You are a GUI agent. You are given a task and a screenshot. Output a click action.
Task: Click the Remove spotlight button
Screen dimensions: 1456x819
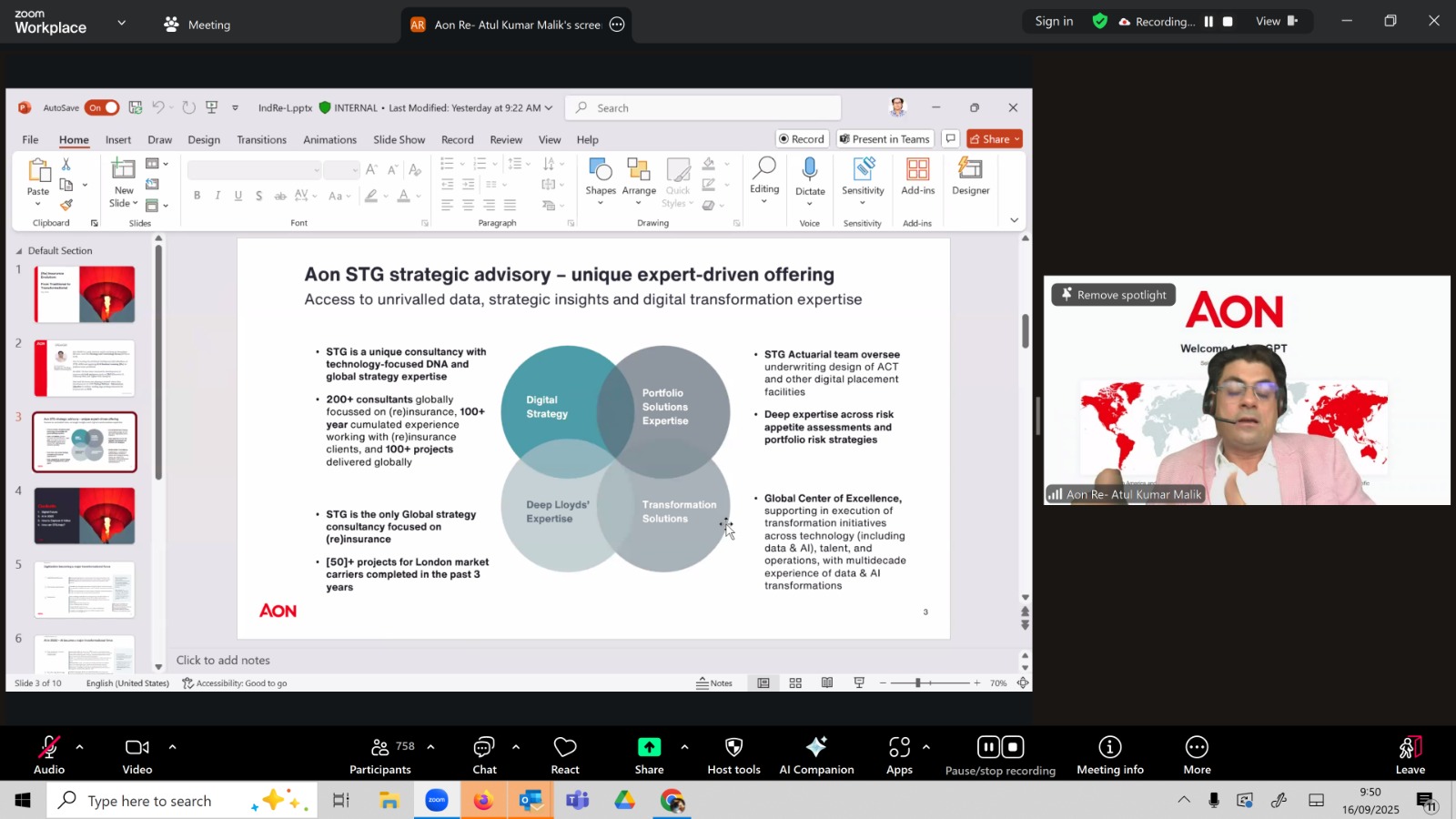[1114, 295]
